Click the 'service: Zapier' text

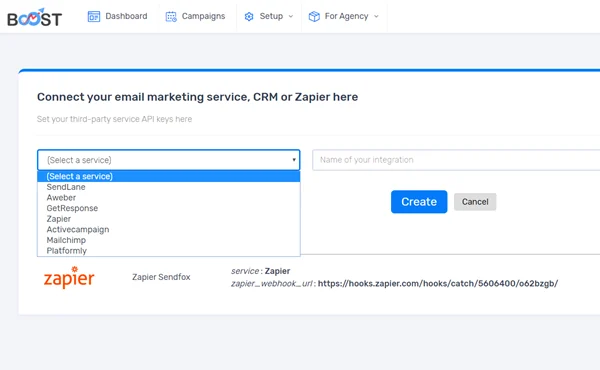click(261, 271)
